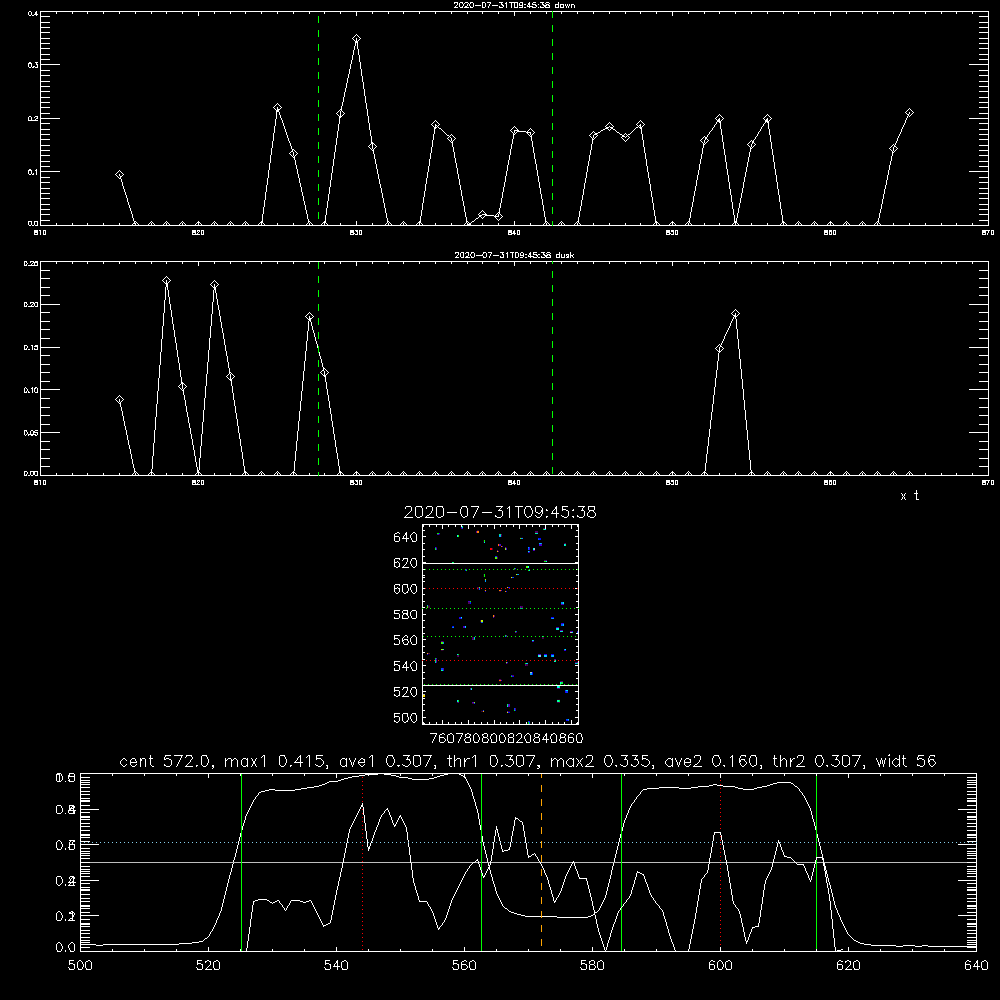
Task: Click the '580' y-axis label of scatter image
Action: (x=406, y=615)
